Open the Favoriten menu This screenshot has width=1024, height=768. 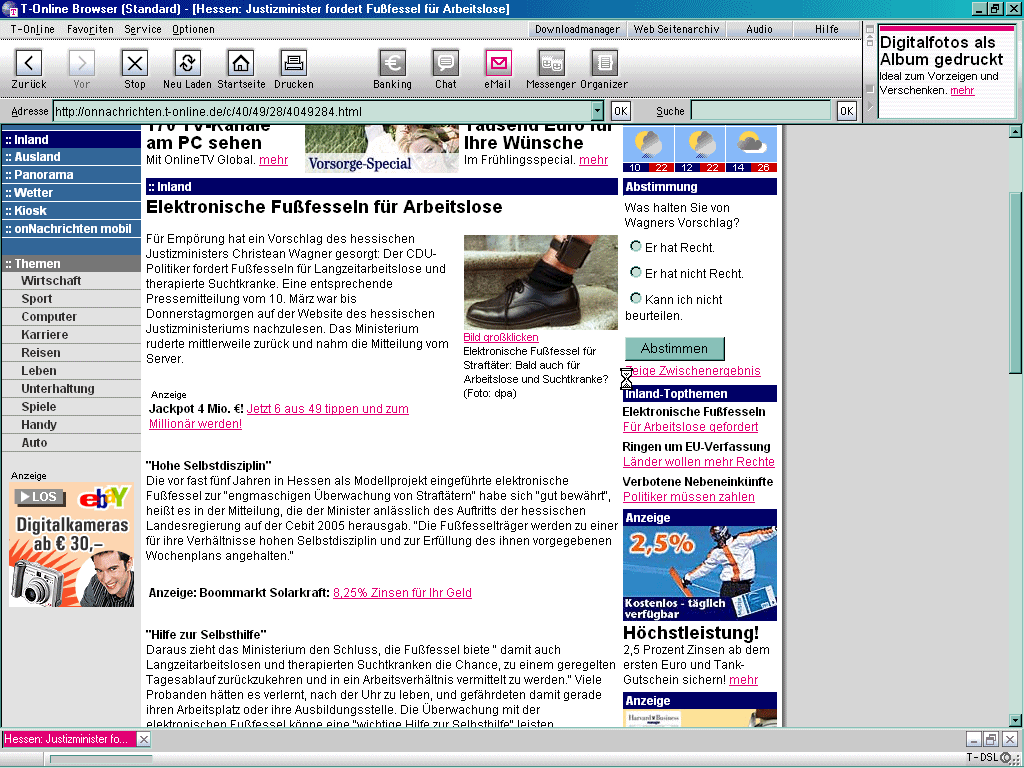90,29
